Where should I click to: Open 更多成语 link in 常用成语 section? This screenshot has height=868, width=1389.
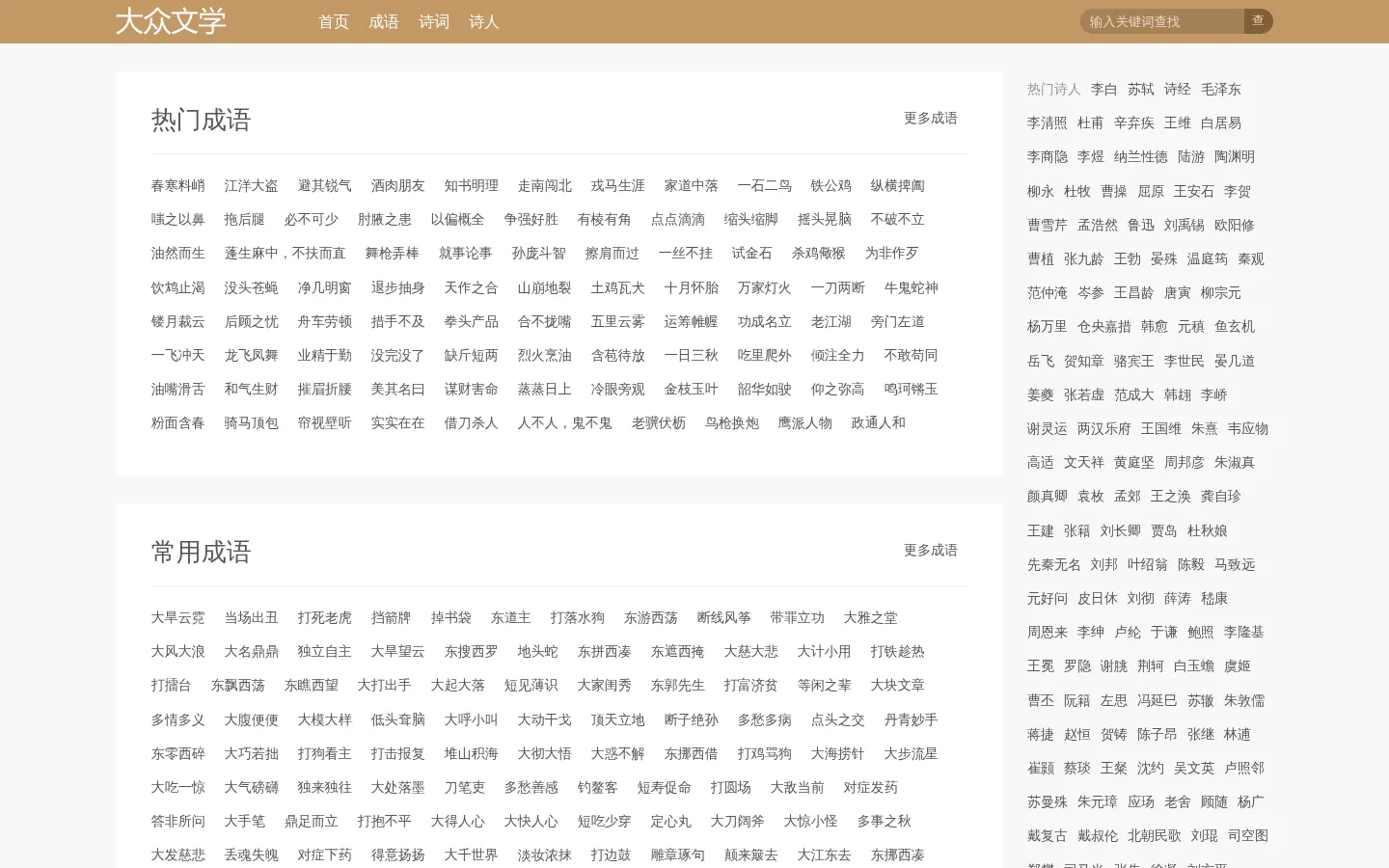point(931,550)
